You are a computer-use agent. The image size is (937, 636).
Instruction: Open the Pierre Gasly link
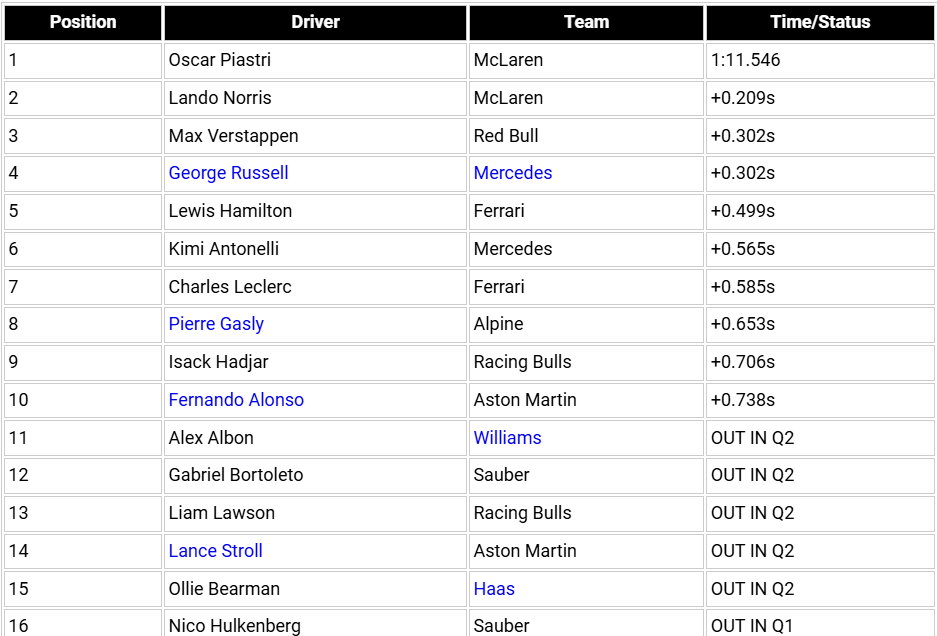216,324
